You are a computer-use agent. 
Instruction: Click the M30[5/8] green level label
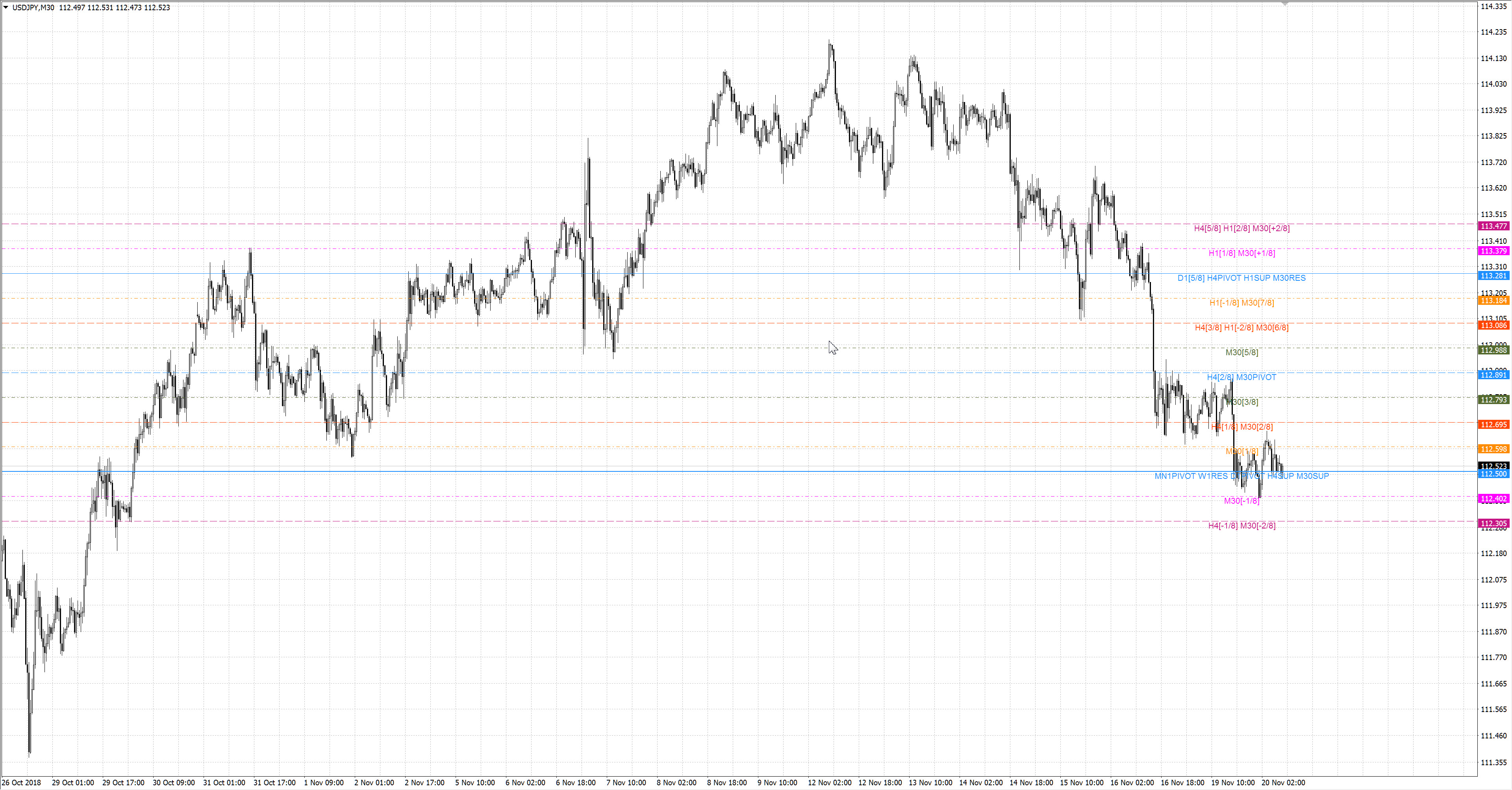[x=1241, y=353]
